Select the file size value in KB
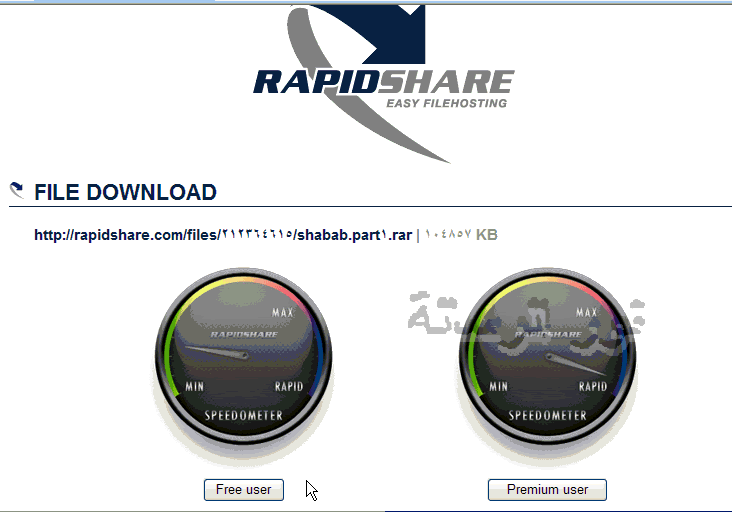The width and height of the screenshot is (732, 512). pyautogui.click(x=461, y=234)
